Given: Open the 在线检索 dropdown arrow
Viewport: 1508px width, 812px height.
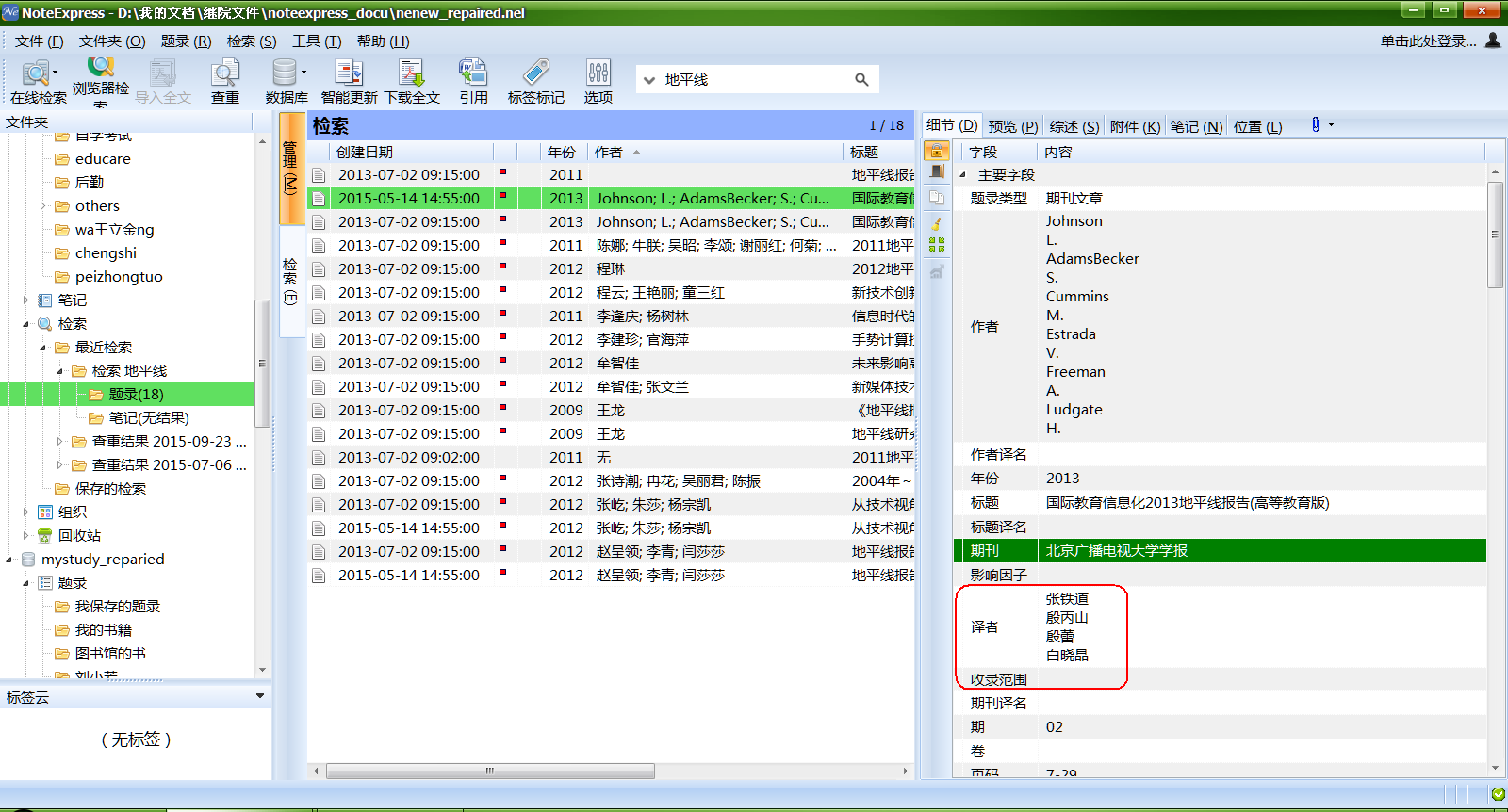Looking at the screenshot, I should click(55, 72).
